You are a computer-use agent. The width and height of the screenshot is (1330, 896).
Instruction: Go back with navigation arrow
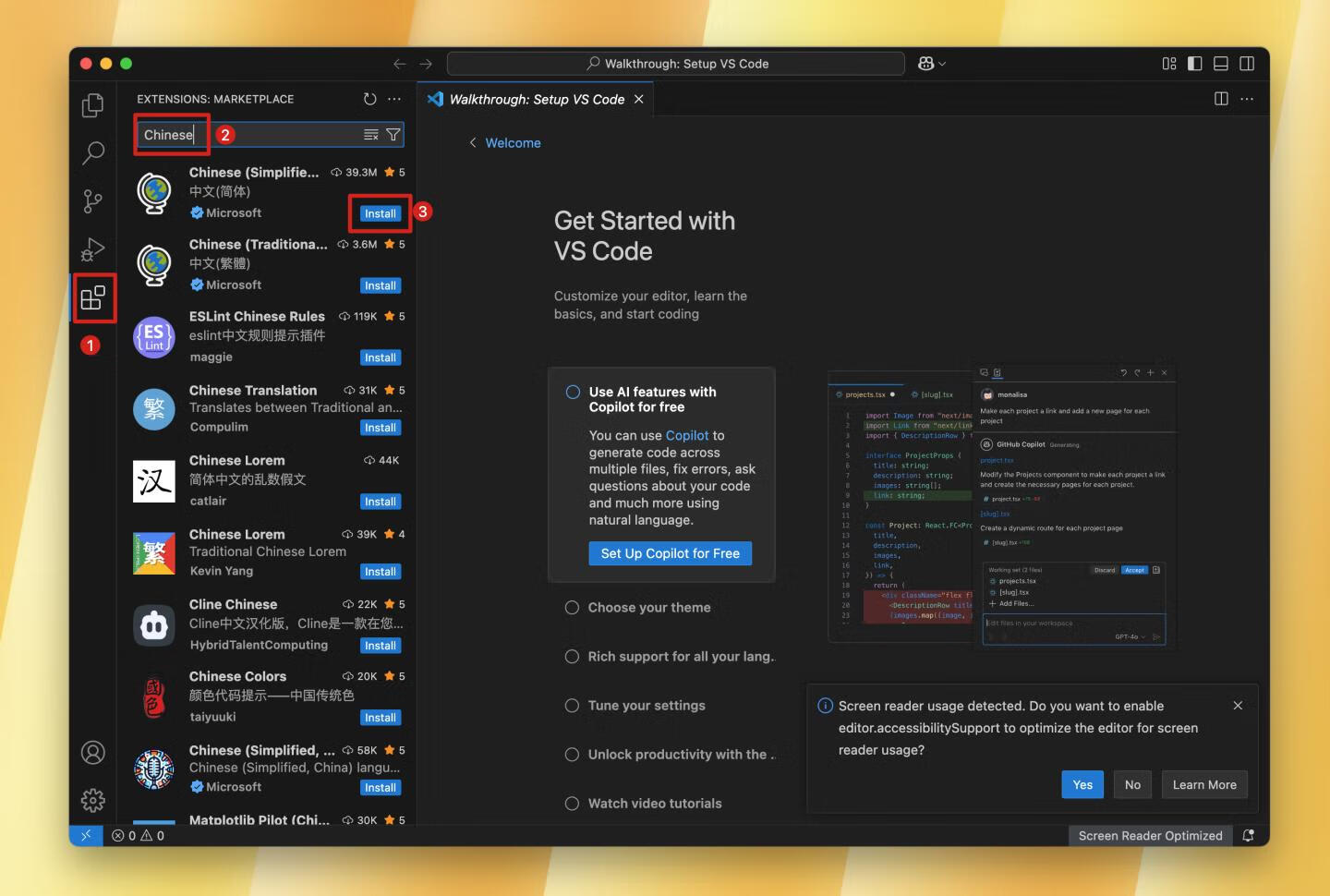click(x=399, y=64)
